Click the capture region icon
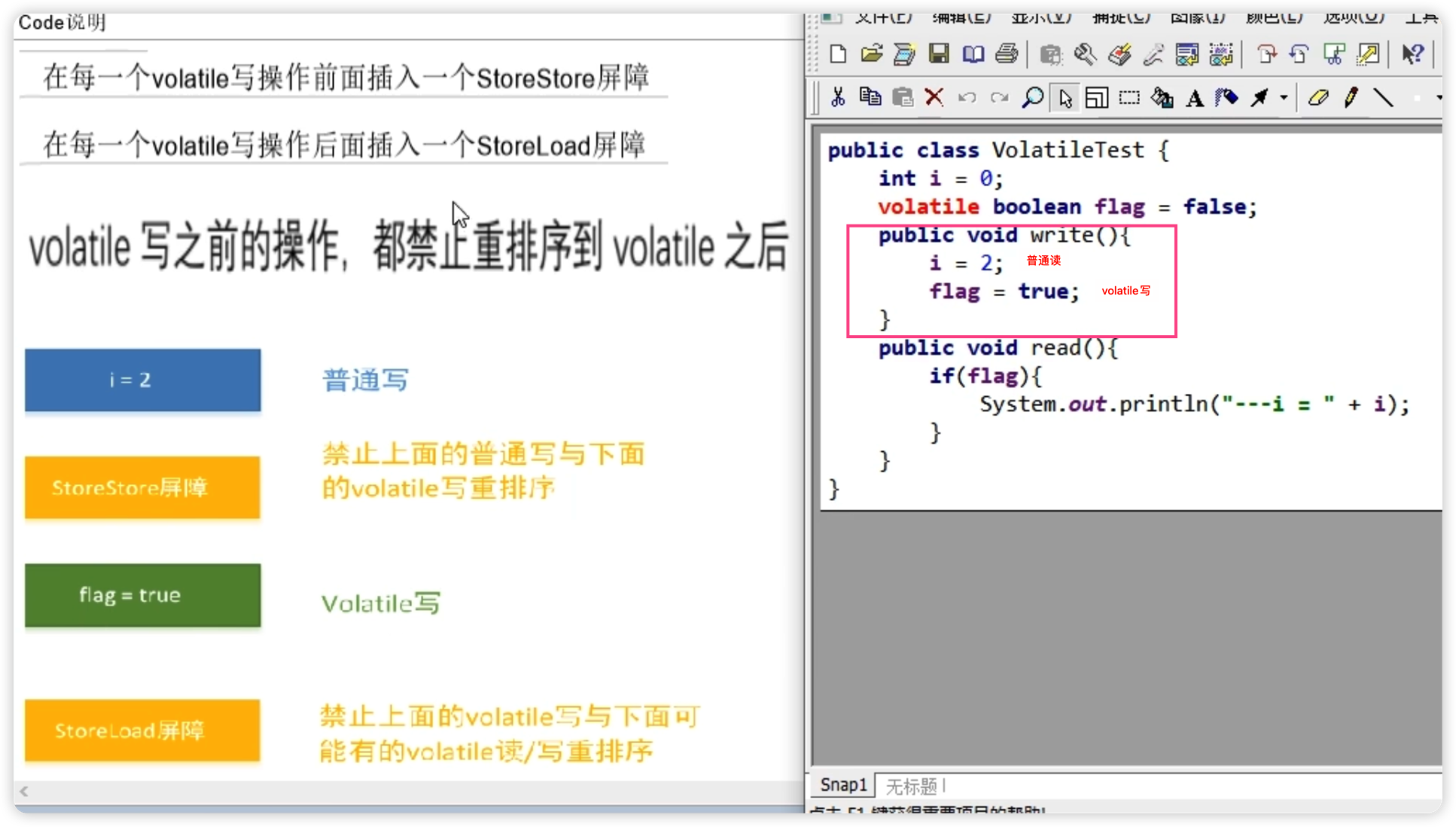Screen dimensions: 1456x827 1220,54
